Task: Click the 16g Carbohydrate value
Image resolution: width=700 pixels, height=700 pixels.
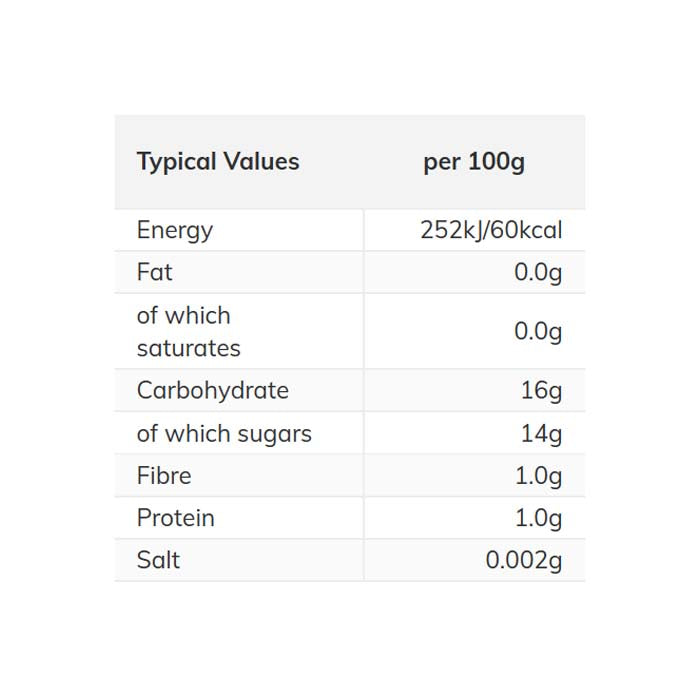Action: coord(542,390)
